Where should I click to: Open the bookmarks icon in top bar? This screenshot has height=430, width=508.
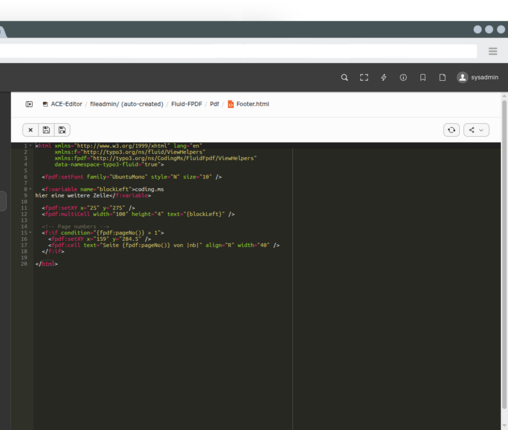pyautogui.click(x=423, y=78)
